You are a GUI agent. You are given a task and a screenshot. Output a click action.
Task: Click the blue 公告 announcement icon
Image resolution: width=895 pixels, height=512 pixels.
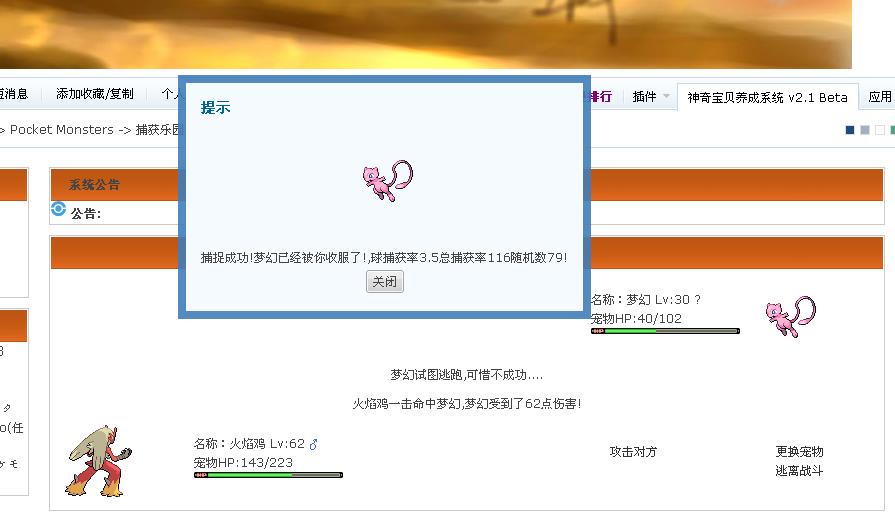click(x=58, y=209)
